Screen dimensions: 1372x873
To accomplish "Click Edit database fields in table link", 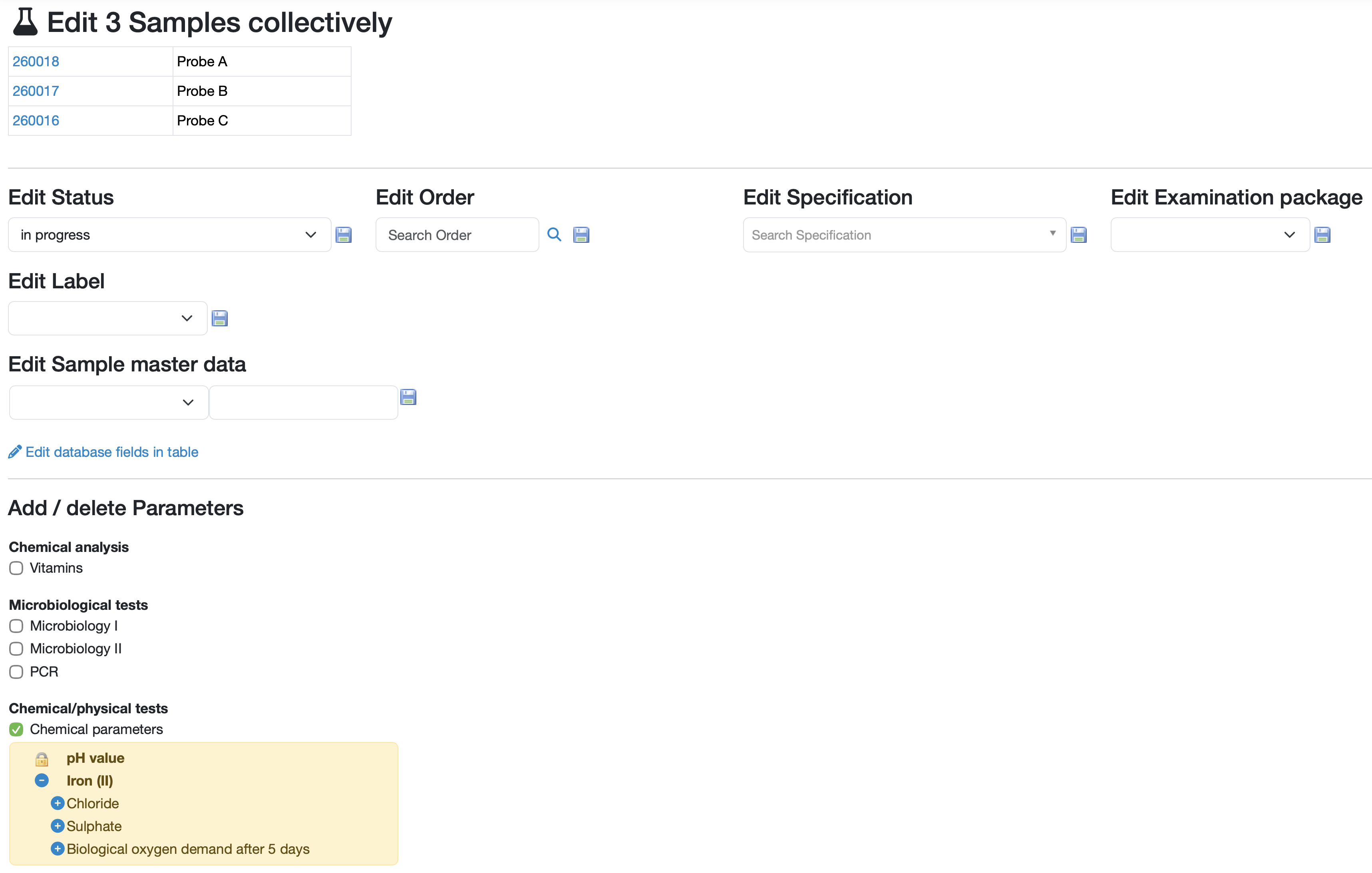I will (x=112, y=452).
